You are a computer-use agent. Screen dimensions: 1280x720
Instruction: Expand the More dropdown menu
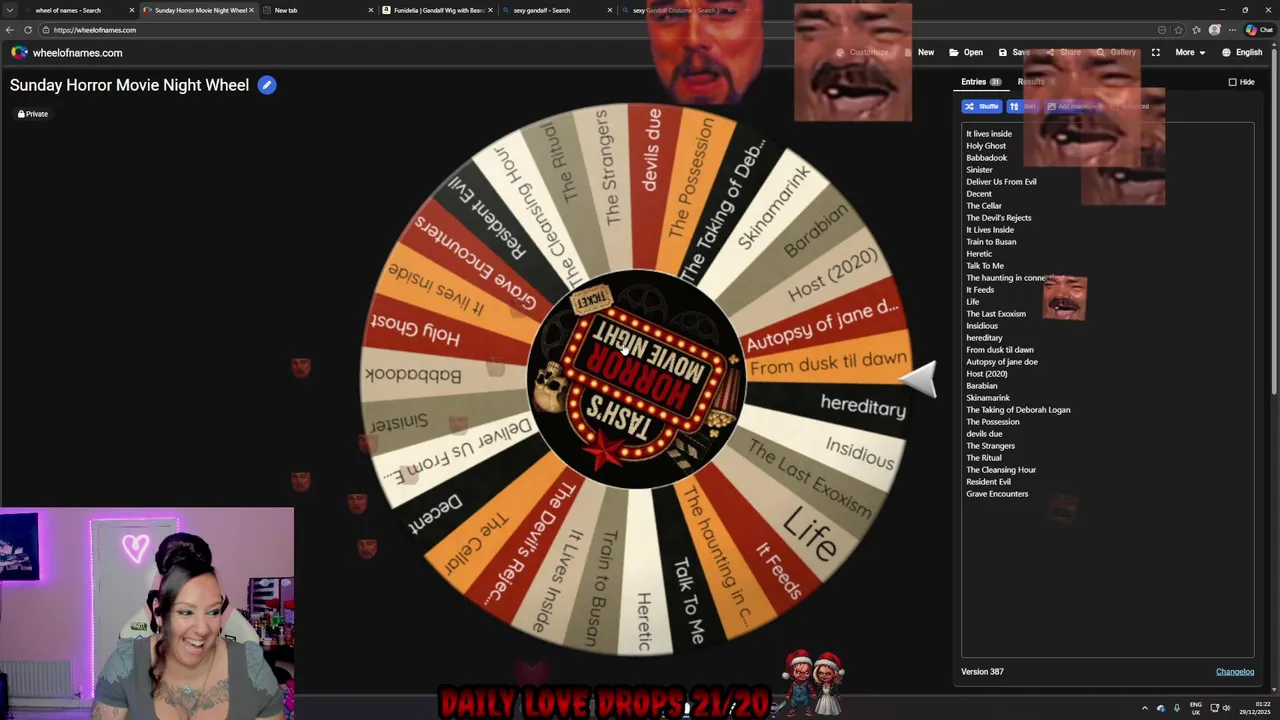click(1190, 52)
